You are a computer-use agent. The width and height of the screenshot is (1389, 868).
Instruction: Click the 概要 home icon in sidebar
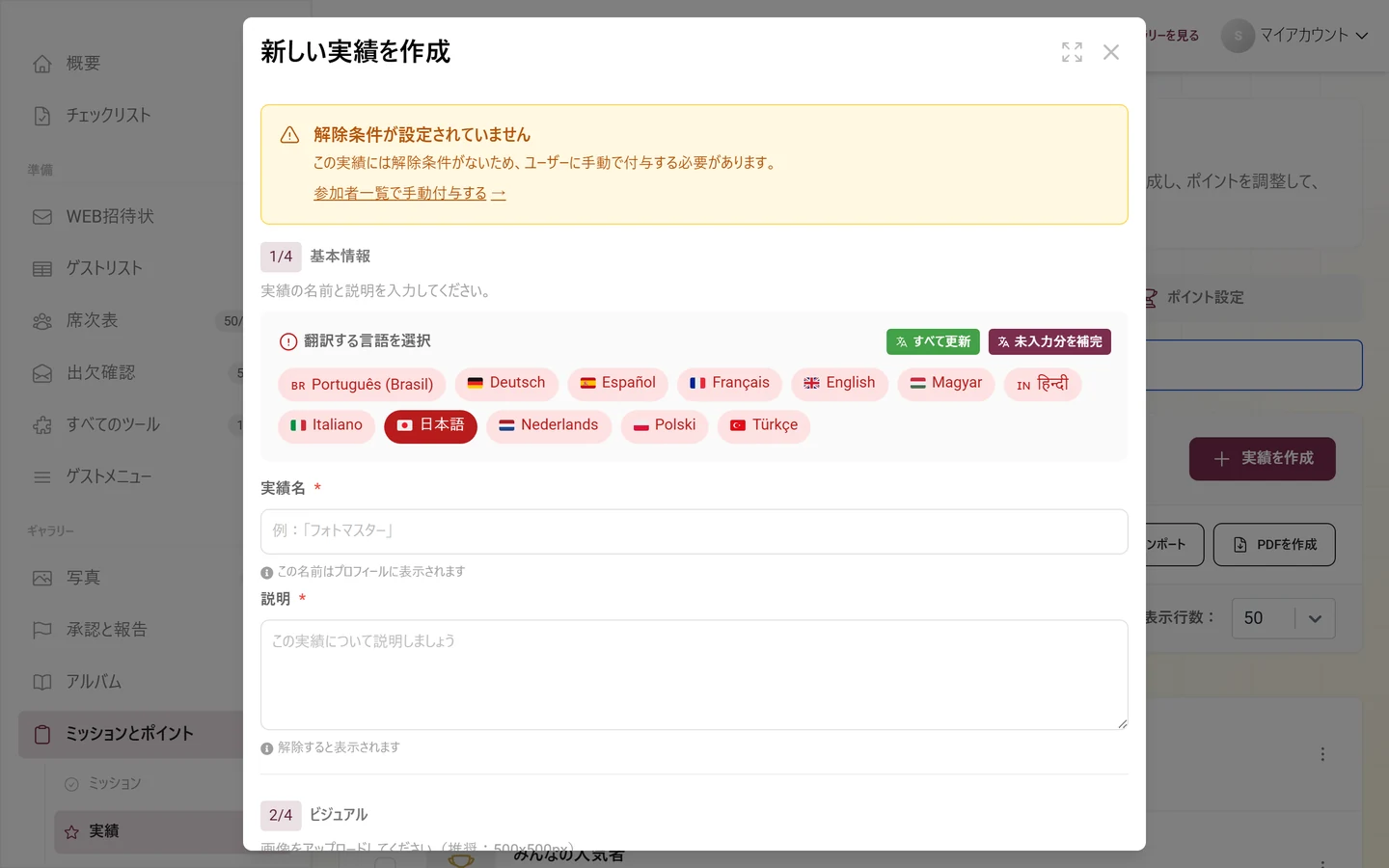(x=42, y=64)
